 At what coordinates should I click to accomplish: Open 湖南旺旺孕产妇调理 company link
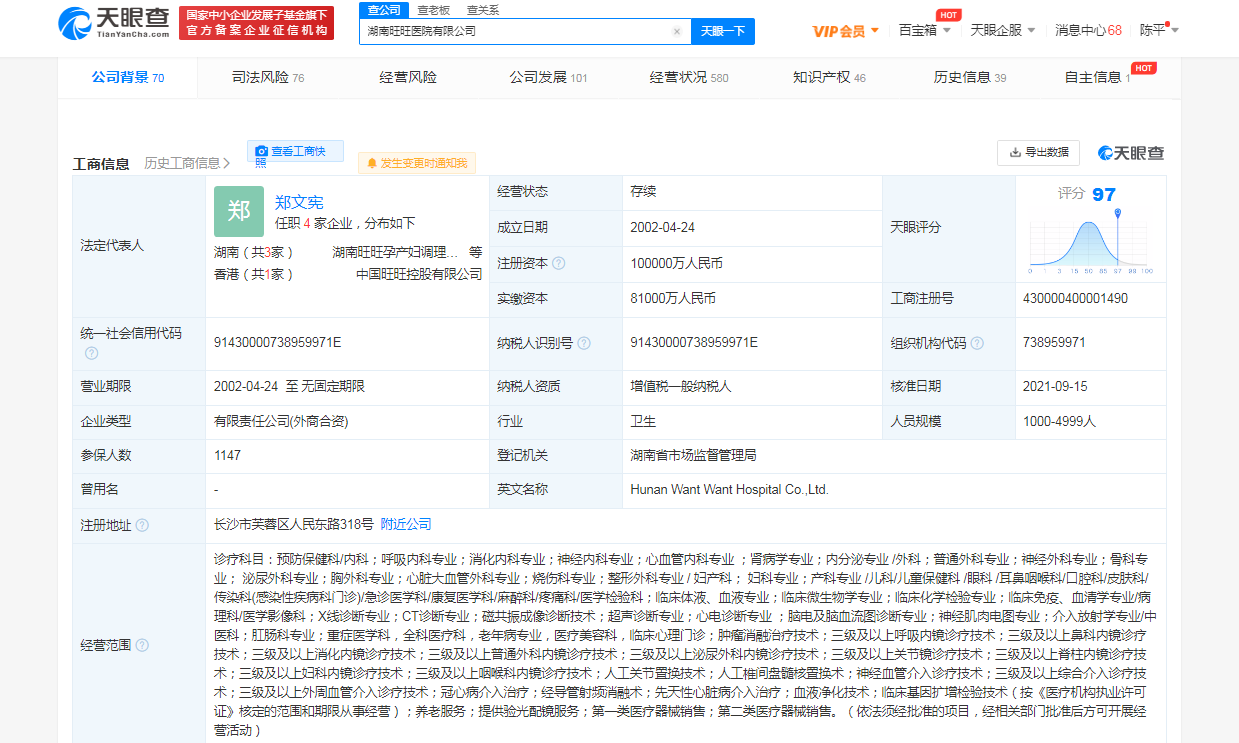point(396,252)
